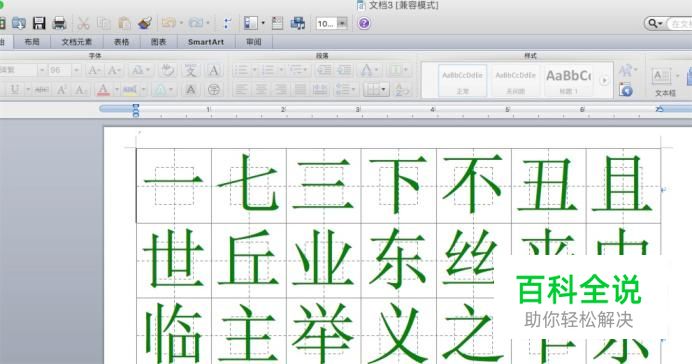Open Help with the purple question mark
The image size is (692, 364).
point(364,23)
